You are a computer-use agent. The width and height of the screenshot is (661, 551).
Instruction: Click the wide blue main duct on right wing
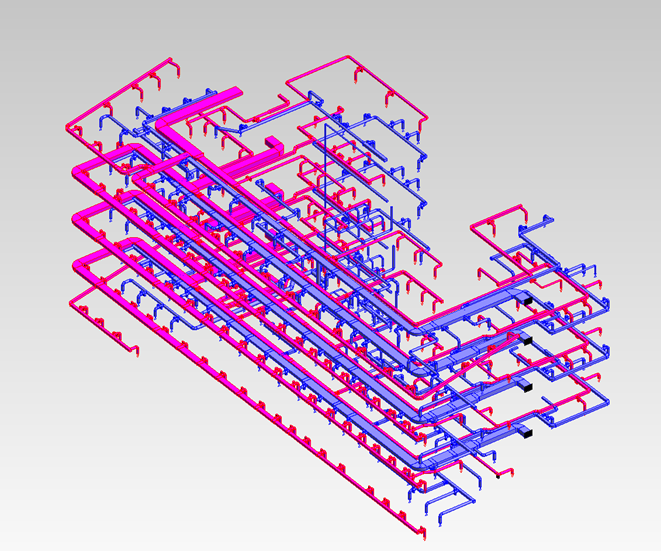coord(470,312)
